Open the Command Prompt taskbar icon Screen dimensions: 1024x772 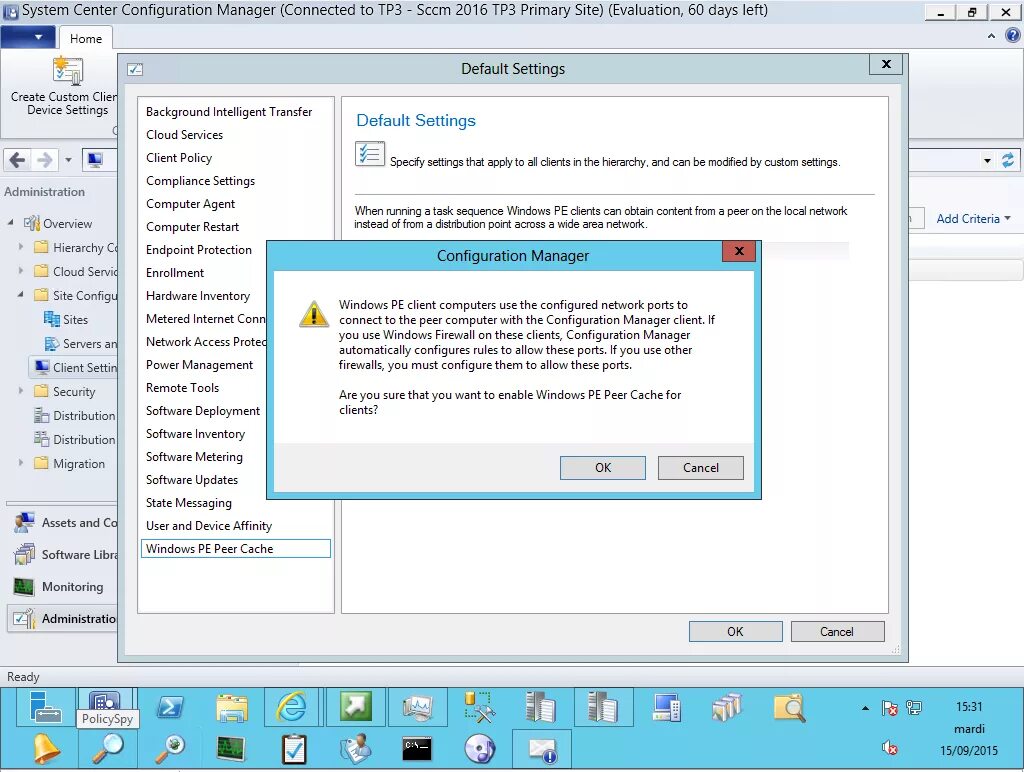tap(417, 748)
